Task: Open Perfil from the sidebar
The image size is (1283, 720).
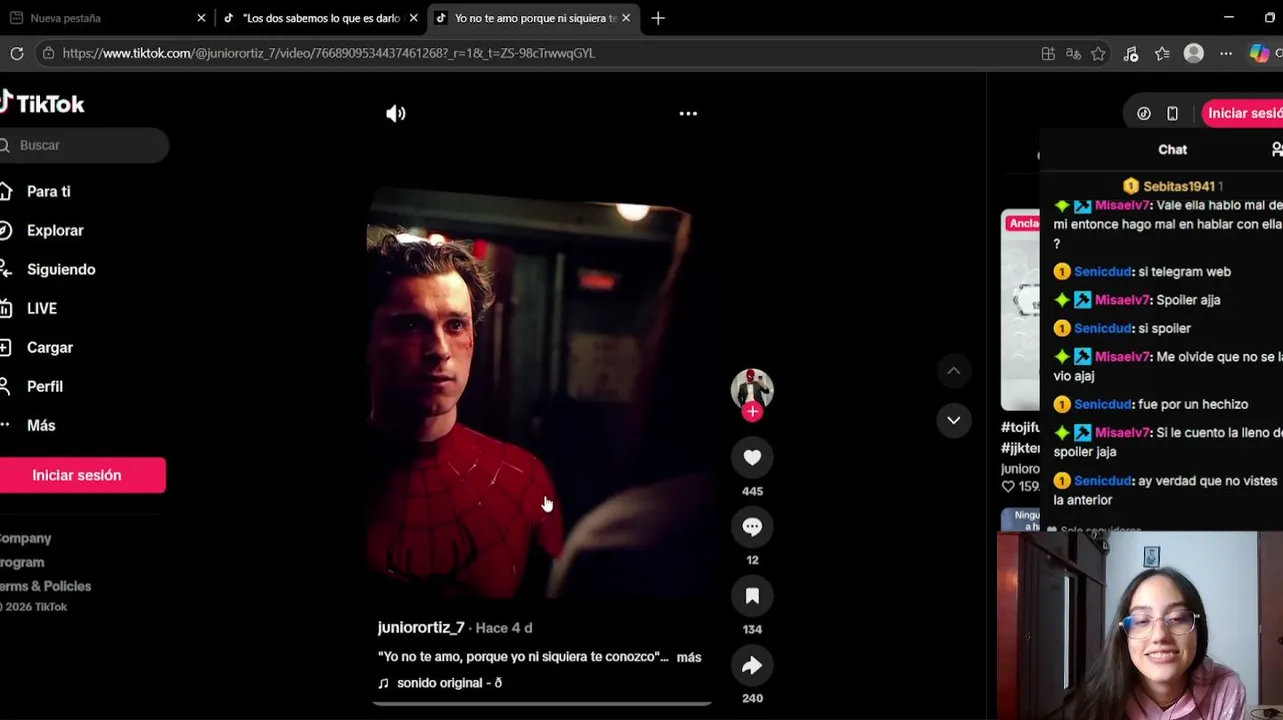Action: [x=45, y=387]
